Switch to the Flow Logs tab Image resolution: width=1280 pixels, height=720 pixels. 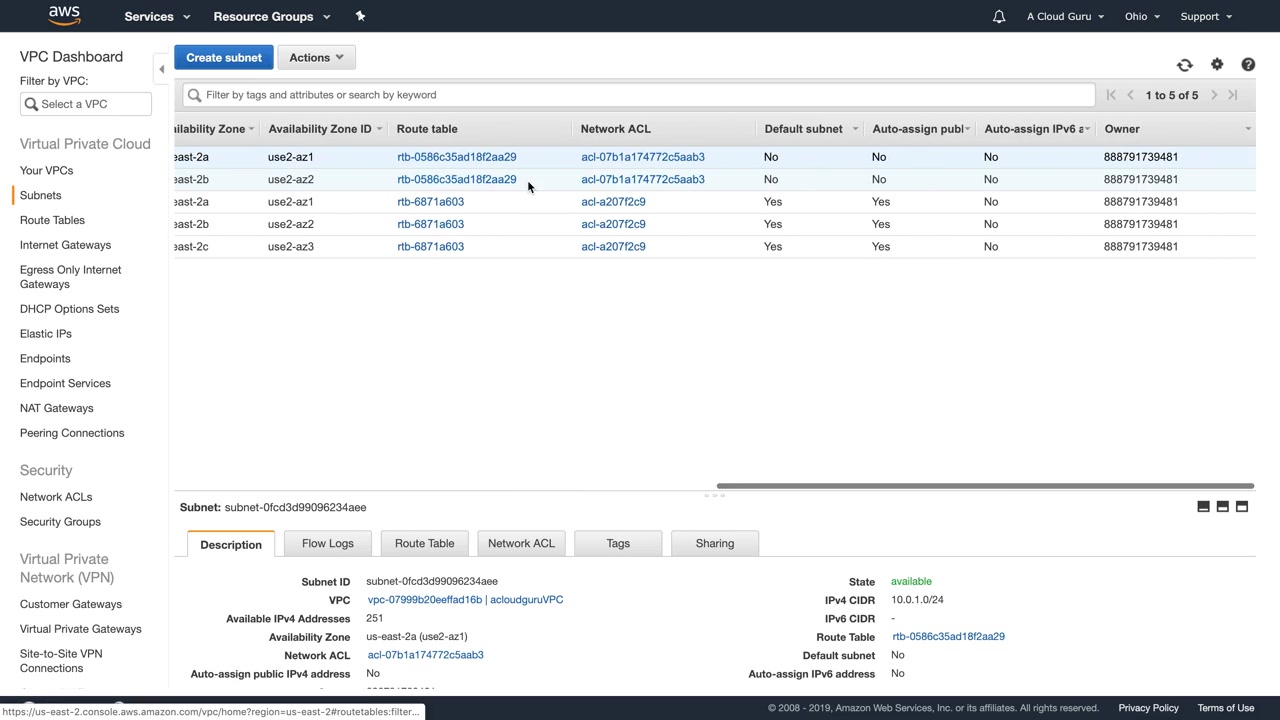click(x=328, y=543)
